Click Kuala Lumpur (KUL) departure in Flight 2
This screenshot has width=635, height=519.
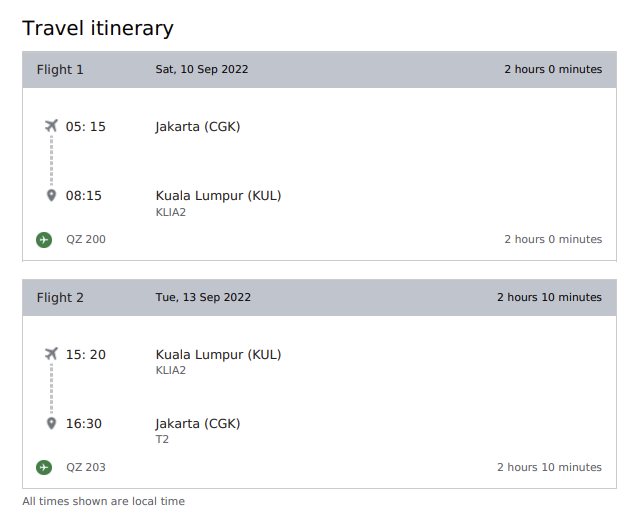(x=218, y=354)
